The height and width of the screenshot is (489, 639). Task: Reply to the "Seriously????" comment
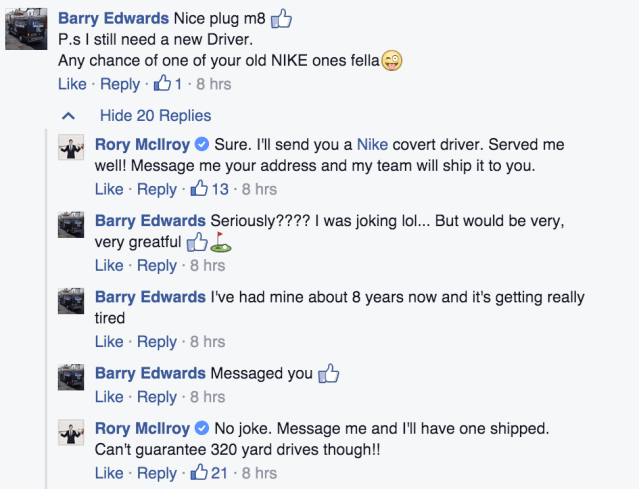pos(156,265)
